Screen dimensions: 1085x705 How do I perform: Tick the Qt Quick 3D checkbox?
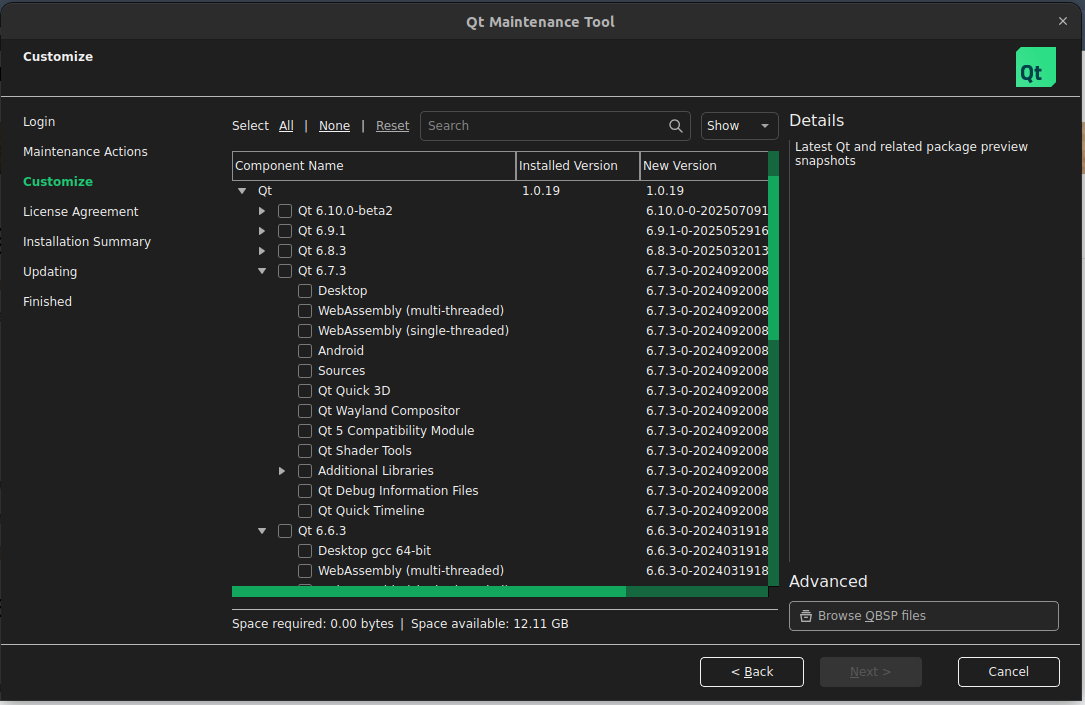pyautogui.click(x=305, y=391)
